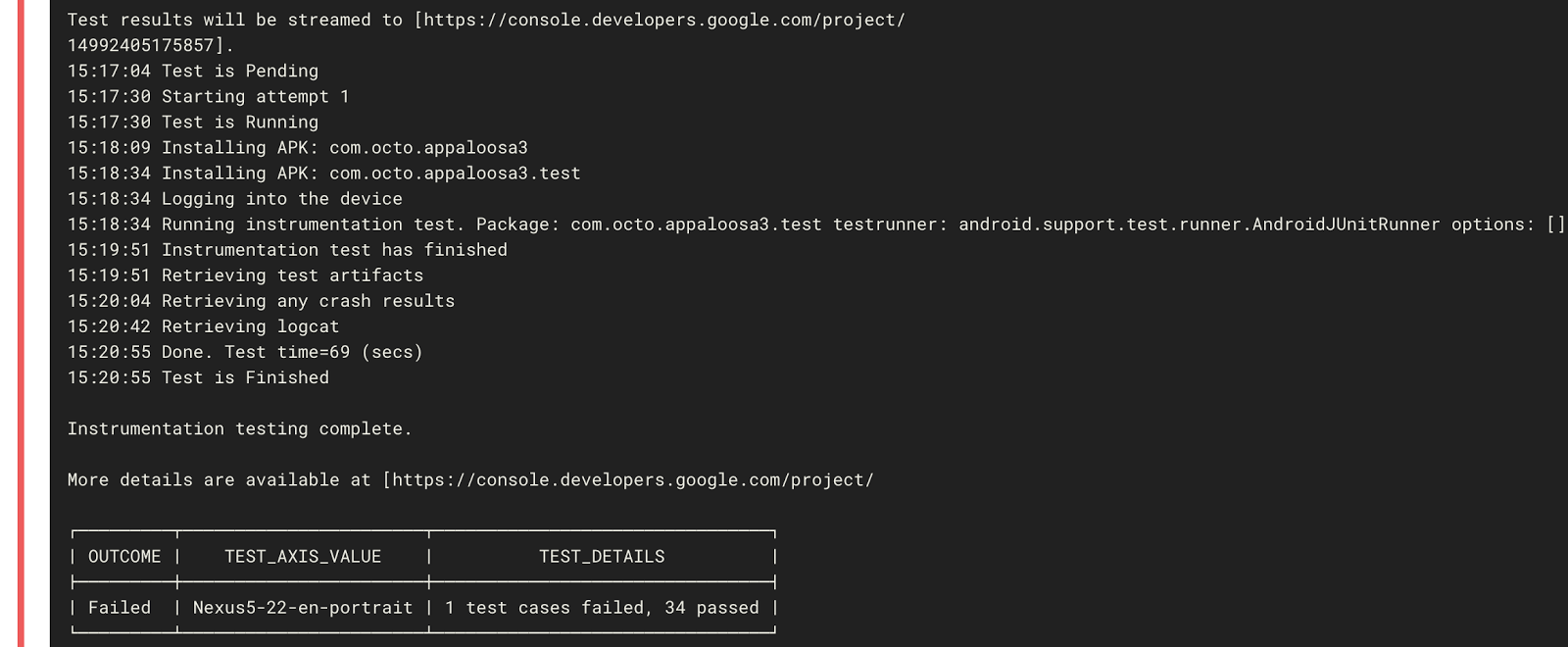Click the TEST_DETAILS column header

[602, 557]
